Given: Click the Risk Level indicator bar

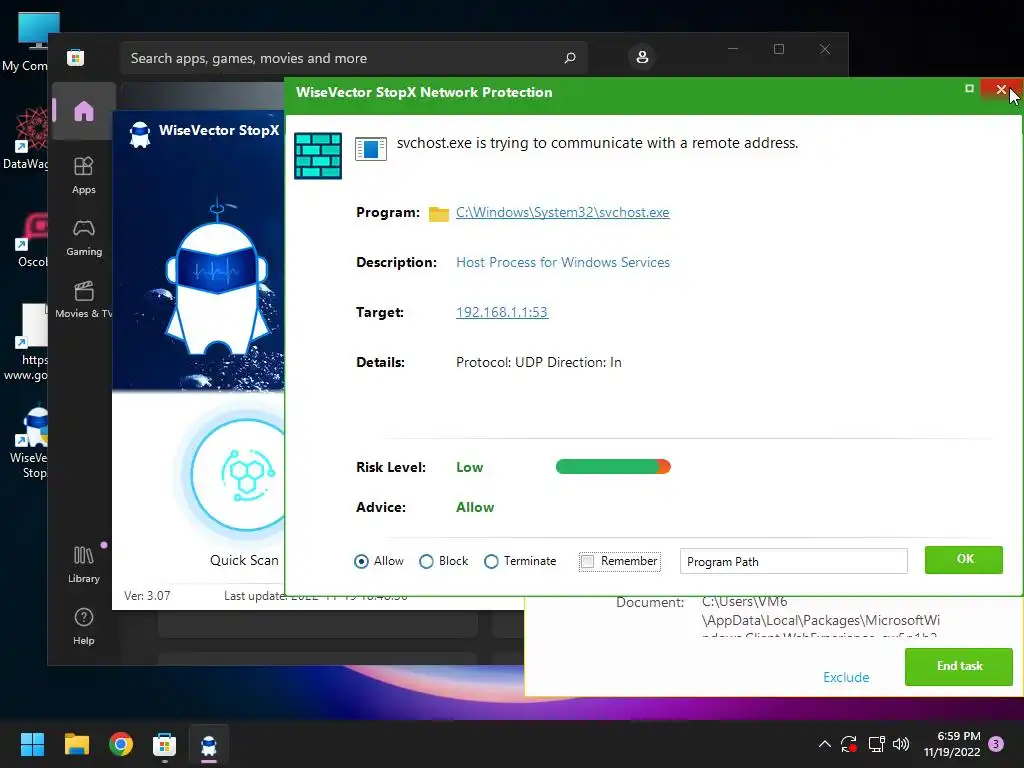Looking at the screenshot, I should pyautogui.click(x=613, y=466).
